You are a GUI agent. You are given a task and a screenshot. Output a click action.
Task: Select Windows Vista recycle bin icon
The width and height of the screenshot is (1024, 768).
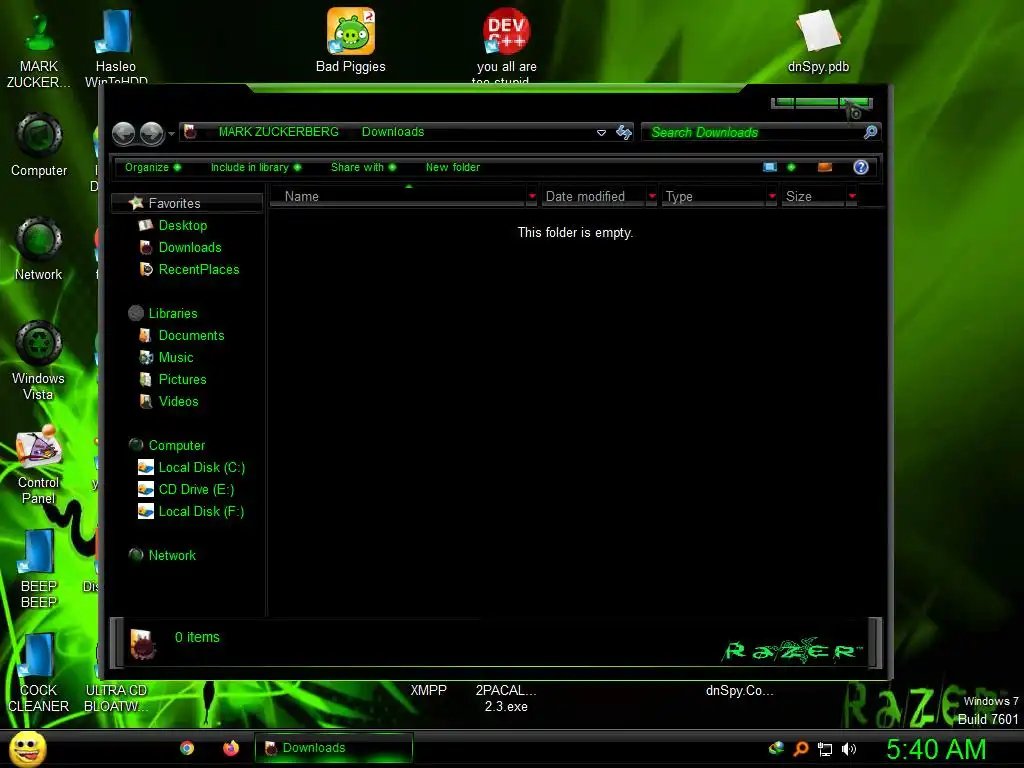(x=39, y=361)
